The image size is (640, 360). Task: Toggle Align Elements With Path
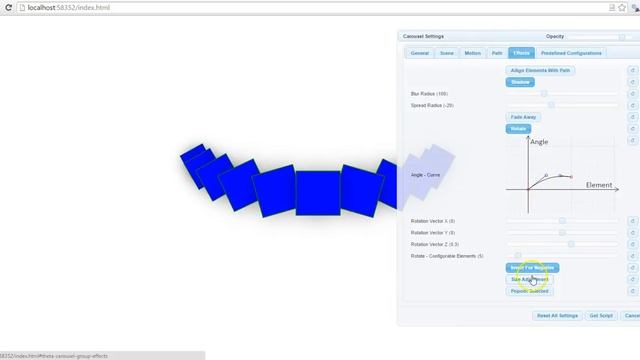click(x=540, y=70)
